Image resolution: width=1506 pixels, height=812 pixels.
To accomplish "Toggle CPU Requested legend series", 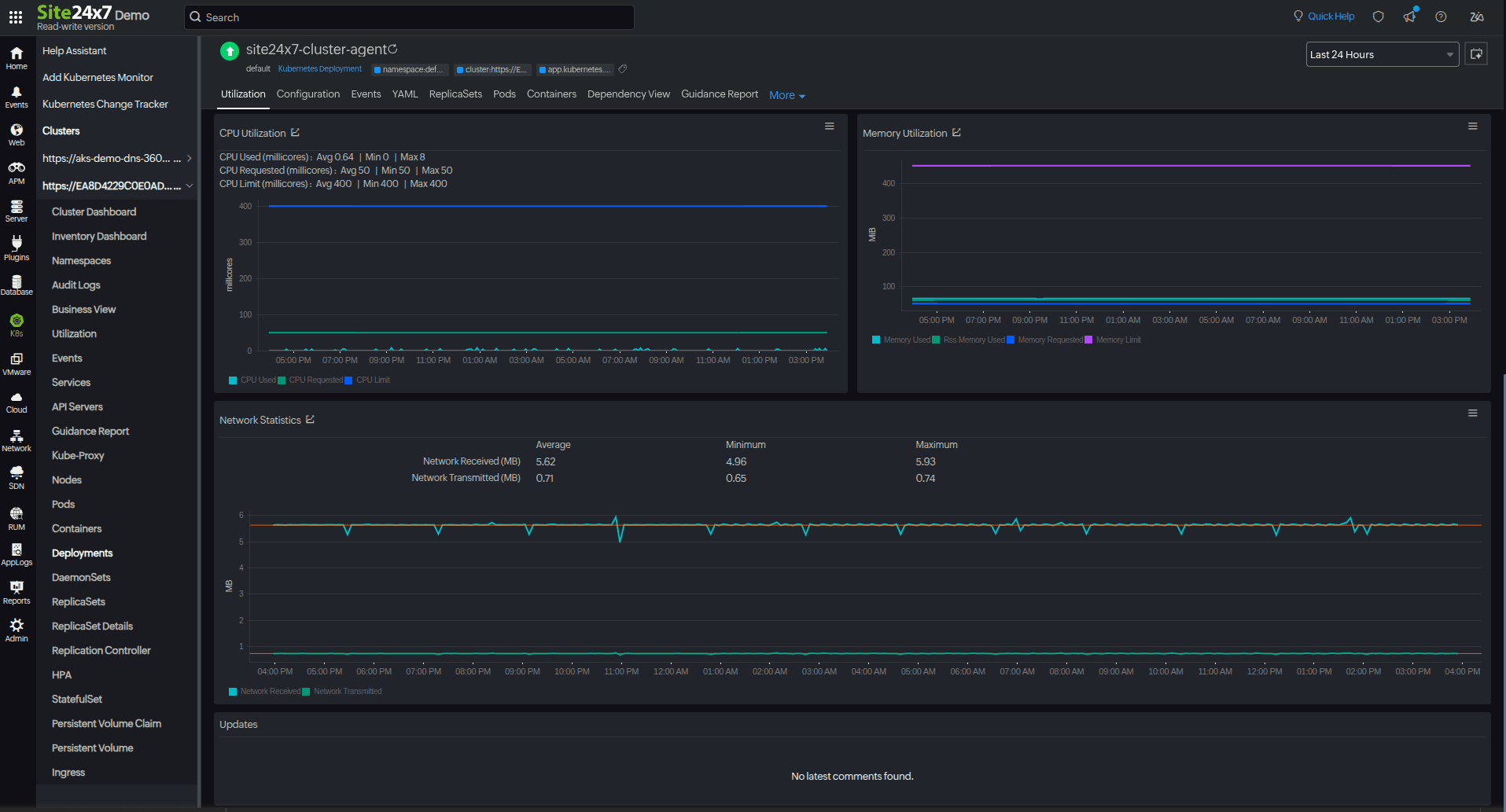I will point(310,380).
